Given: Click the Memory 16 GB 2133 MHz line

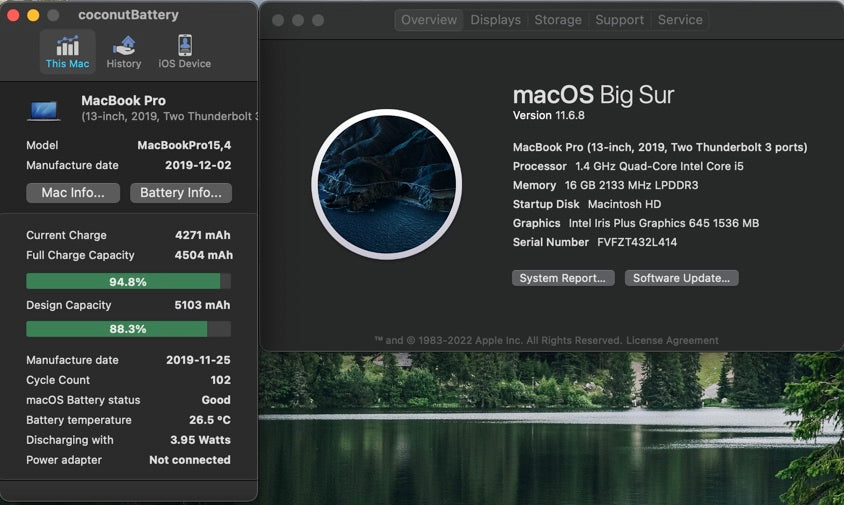Looking at the screenshot, I should 606,185.
